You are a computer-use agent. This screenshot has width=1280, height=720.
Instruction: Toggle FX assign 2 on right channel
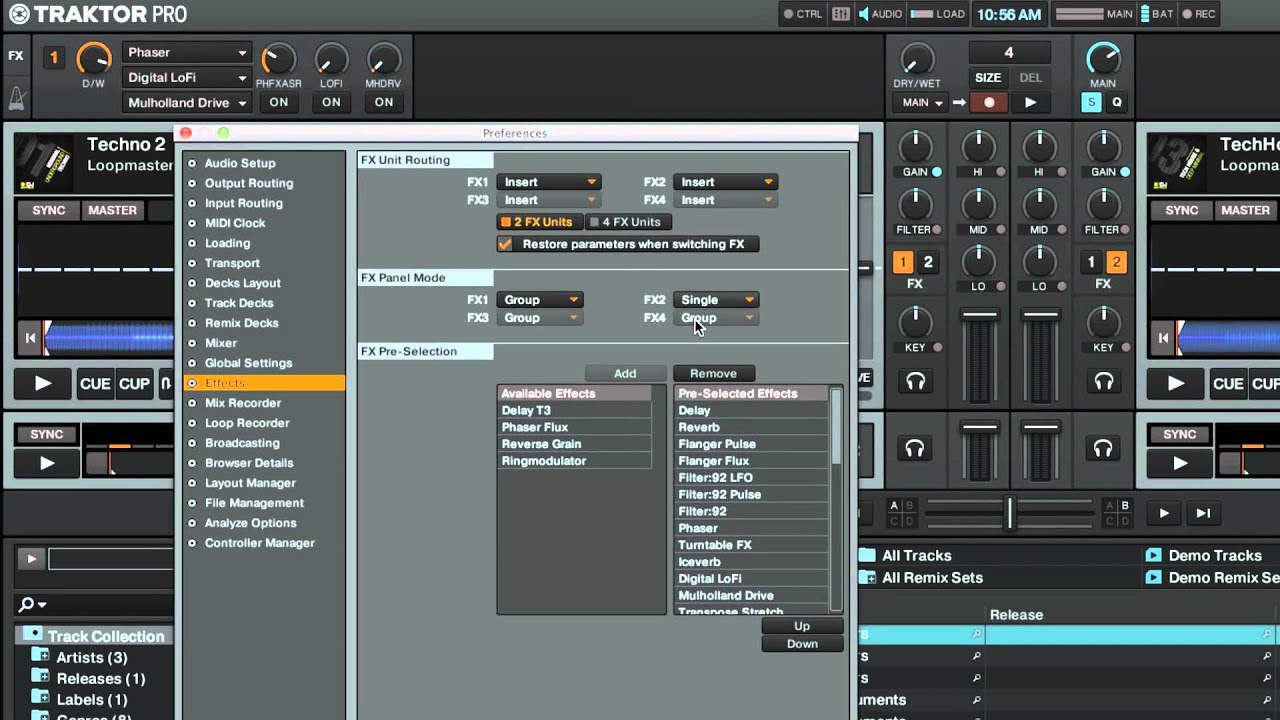(x=1116, y=262)
